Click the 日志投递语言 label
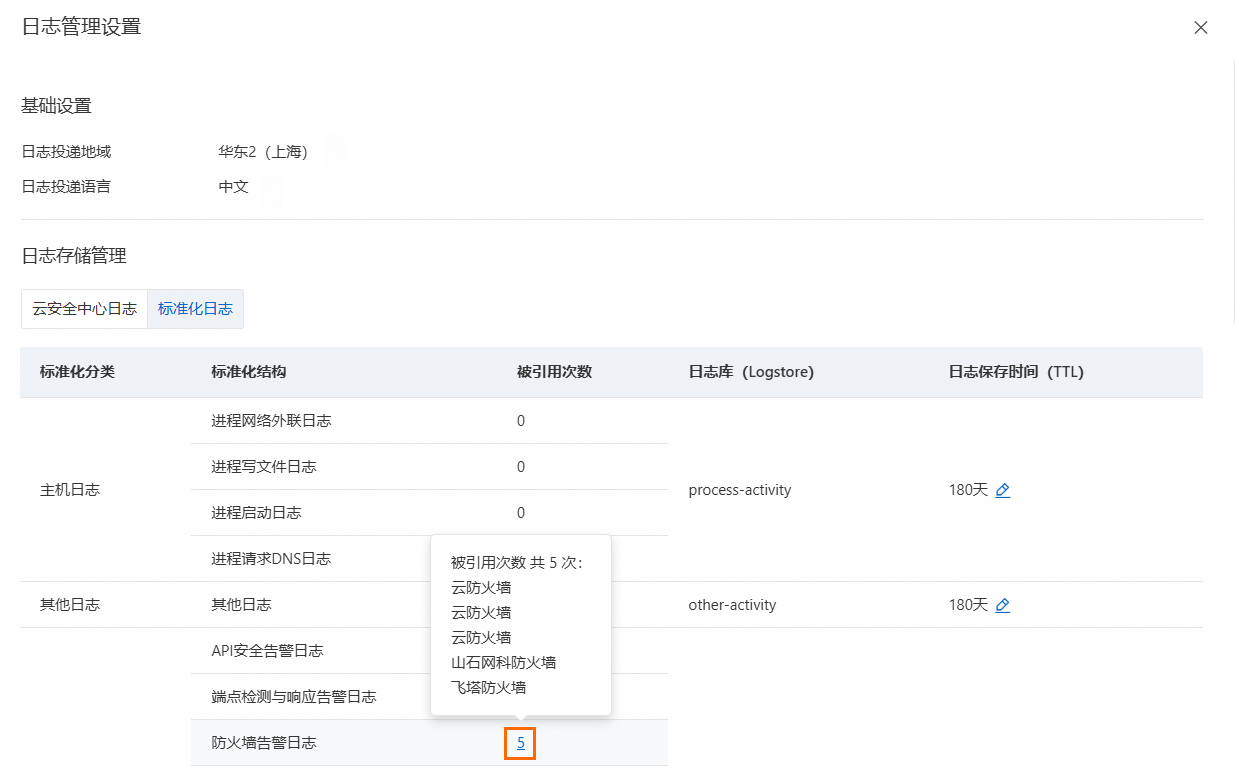The width and height of the screenshot is (1235, 768). tap(66, 186)
